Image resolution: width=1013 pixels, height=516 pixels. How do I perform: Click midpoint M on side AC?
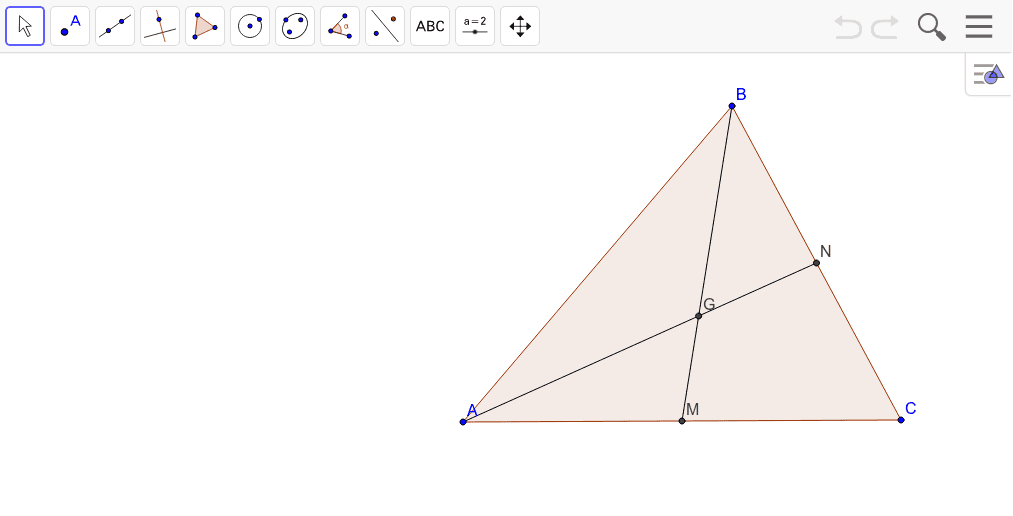click(682, 421)
